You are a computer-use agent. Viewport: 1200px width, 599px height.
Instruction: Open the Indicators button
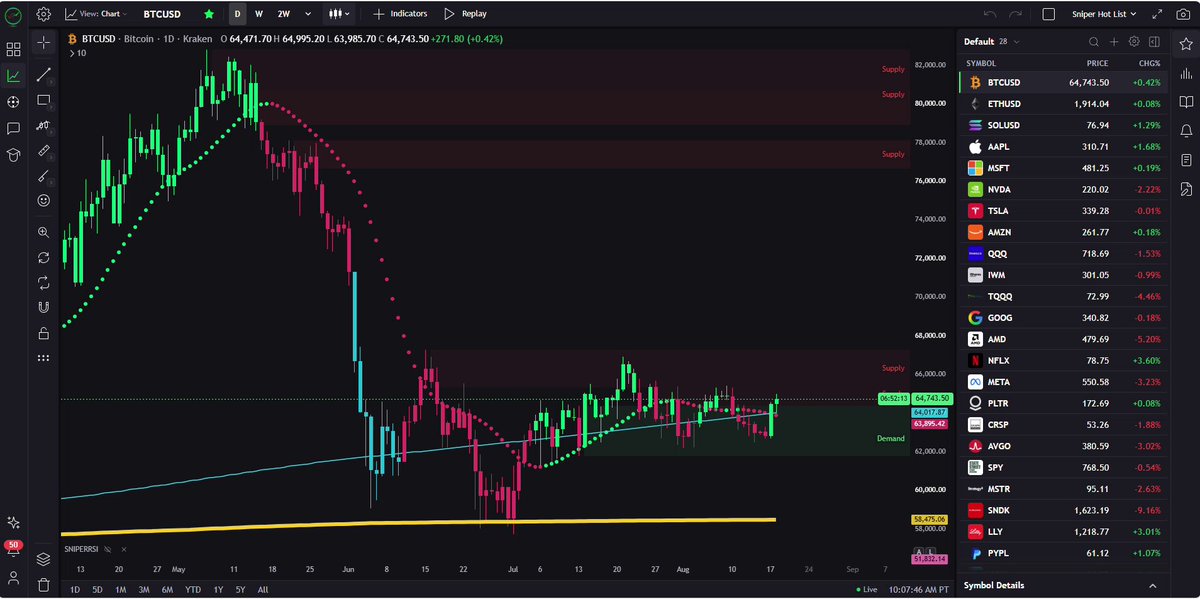[400, 14]
